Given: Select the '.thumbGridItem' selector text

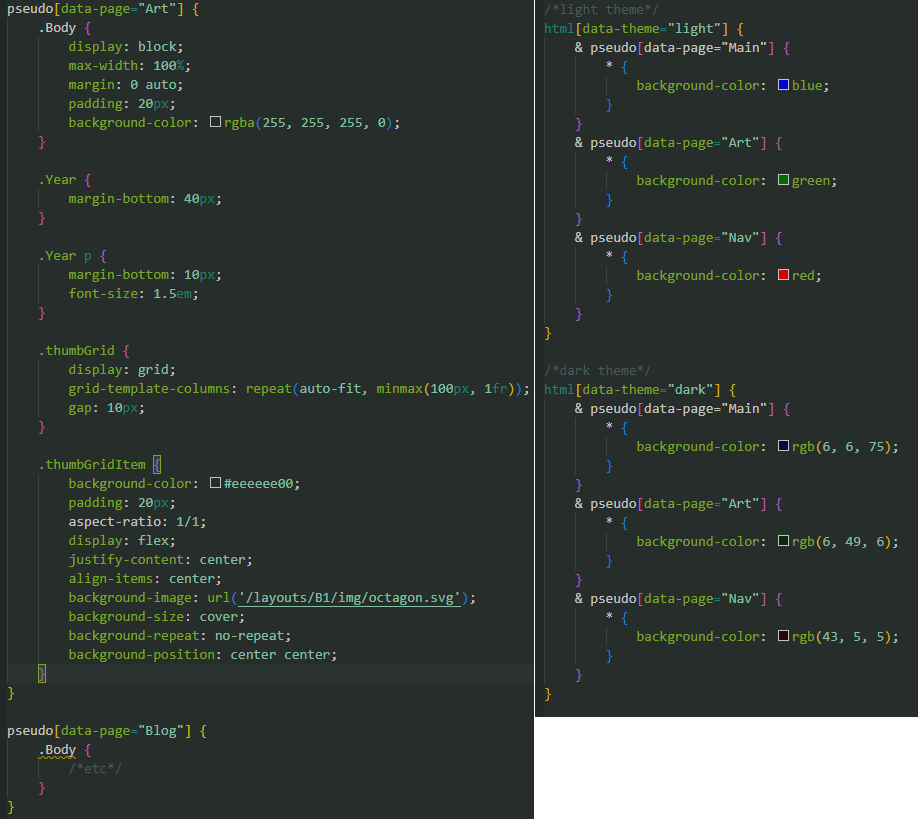Looking at the screenshot, I should 92,465.
